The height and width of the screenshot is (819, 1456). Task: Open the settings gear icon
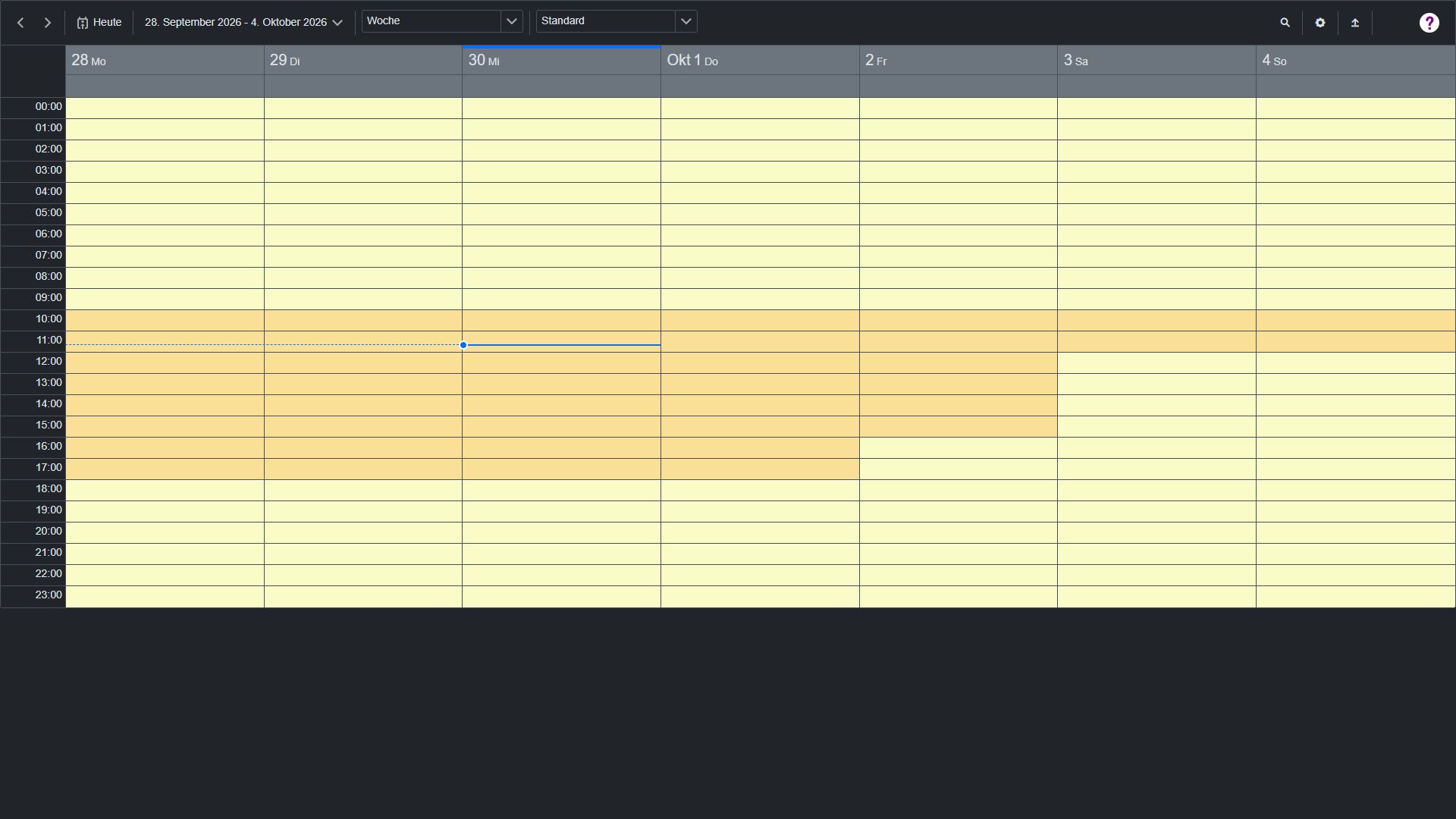tap(1320, 23)
